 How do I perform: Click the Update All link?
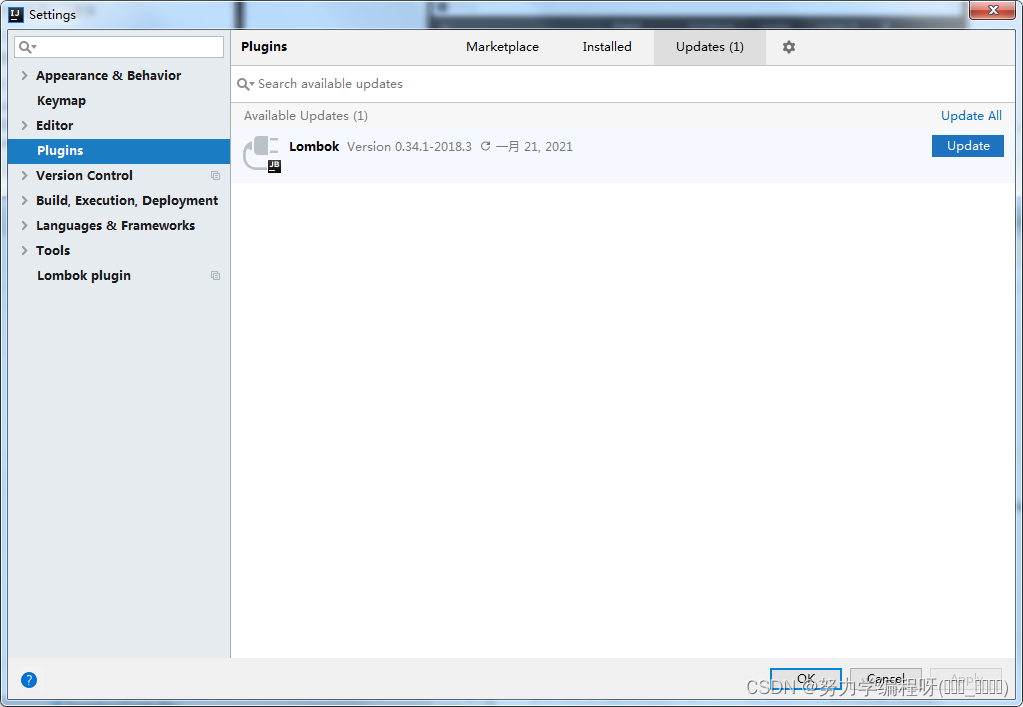click(970, 115)
